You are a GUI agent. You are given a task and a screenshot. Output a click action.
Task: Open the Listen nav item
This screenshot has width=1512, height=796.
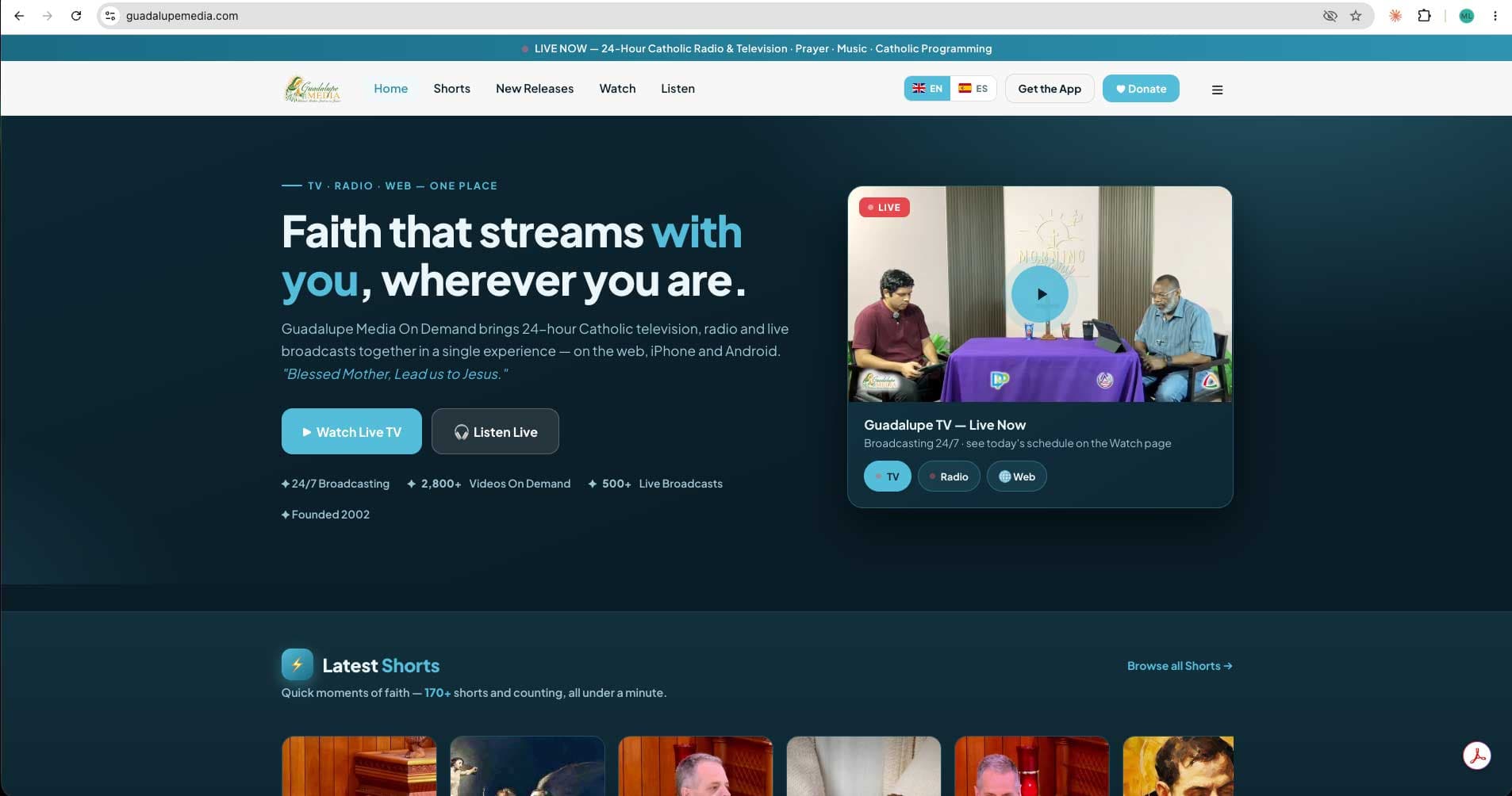[x=677, y=89]
